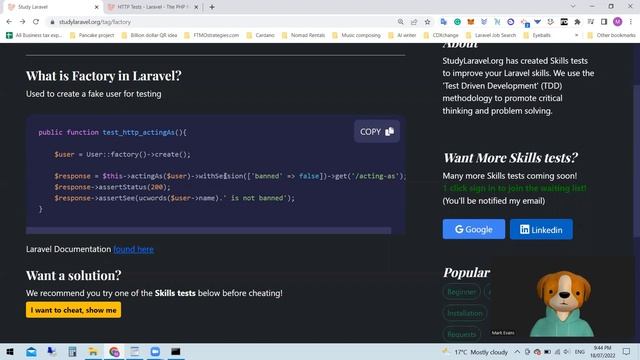Click the address bar URL
The image size is (640, 360).
(x=95, y=22)
